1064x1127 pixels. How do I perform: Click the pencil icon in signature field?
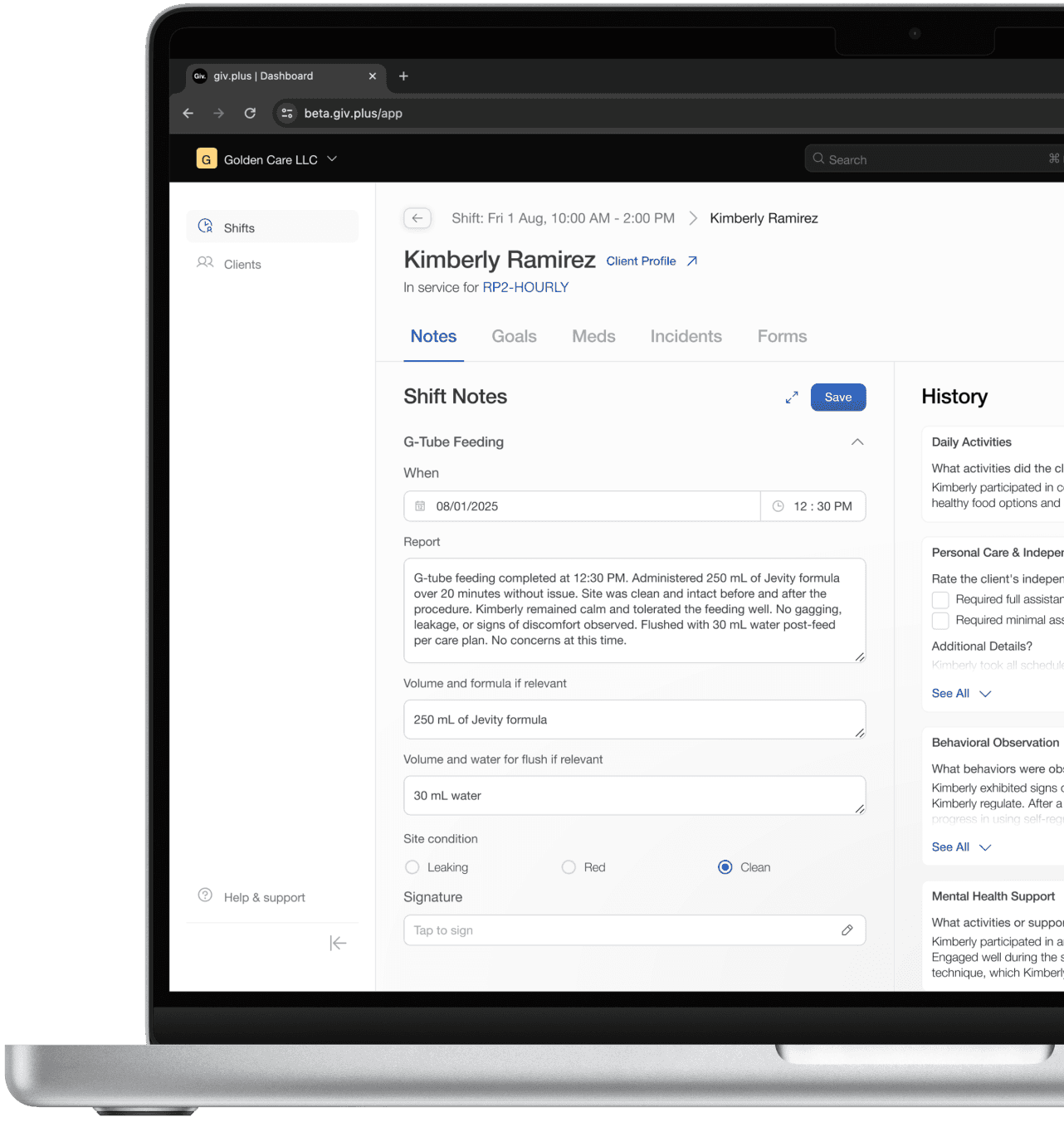point(847,930)
